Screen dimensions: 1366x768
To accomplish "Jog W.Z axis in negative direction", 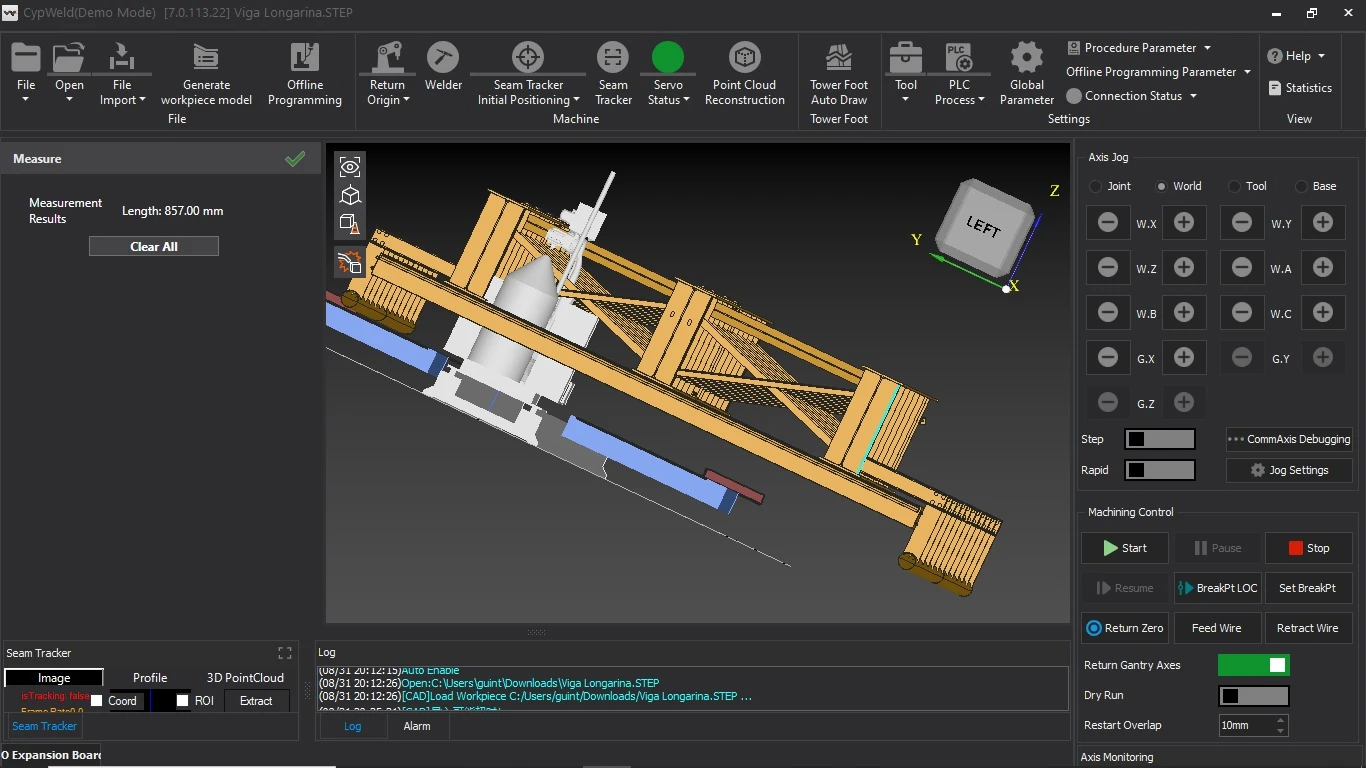I will pos(1108,268).
